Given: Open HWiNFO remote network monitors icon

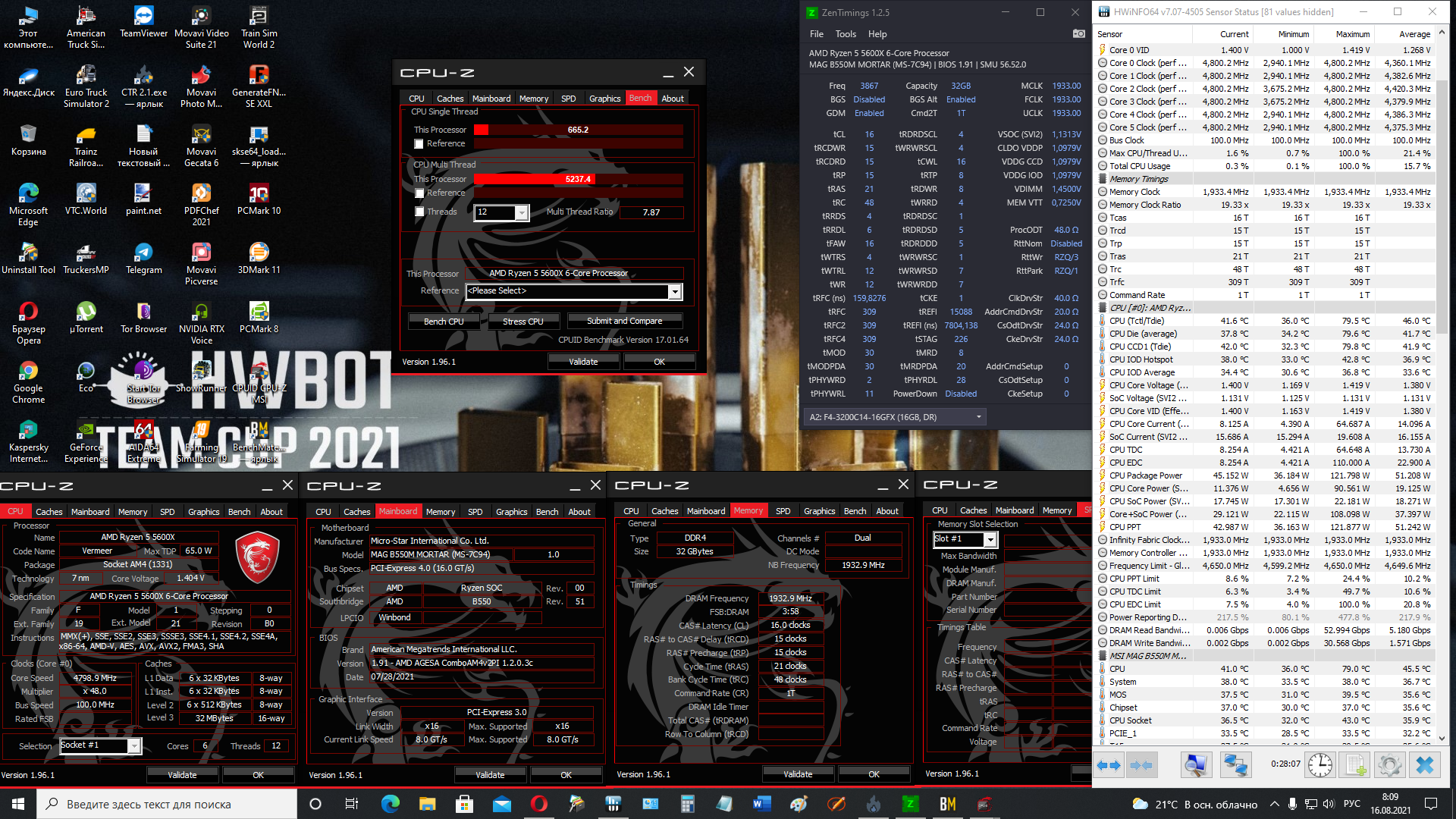Looking at the screenshot, I should tap(1235, 765).
